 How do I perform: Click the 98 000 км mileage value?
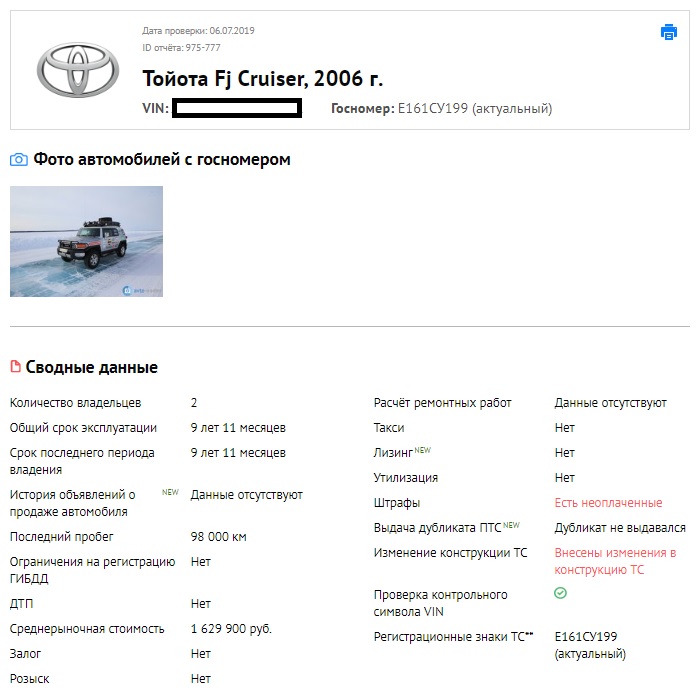tap(218, 537)
